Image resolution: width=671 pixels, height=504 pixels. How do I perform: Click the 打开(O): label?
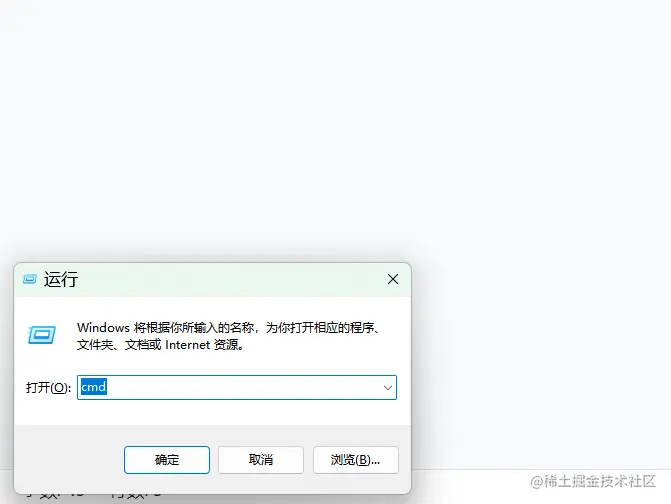(x=48, y=388)
